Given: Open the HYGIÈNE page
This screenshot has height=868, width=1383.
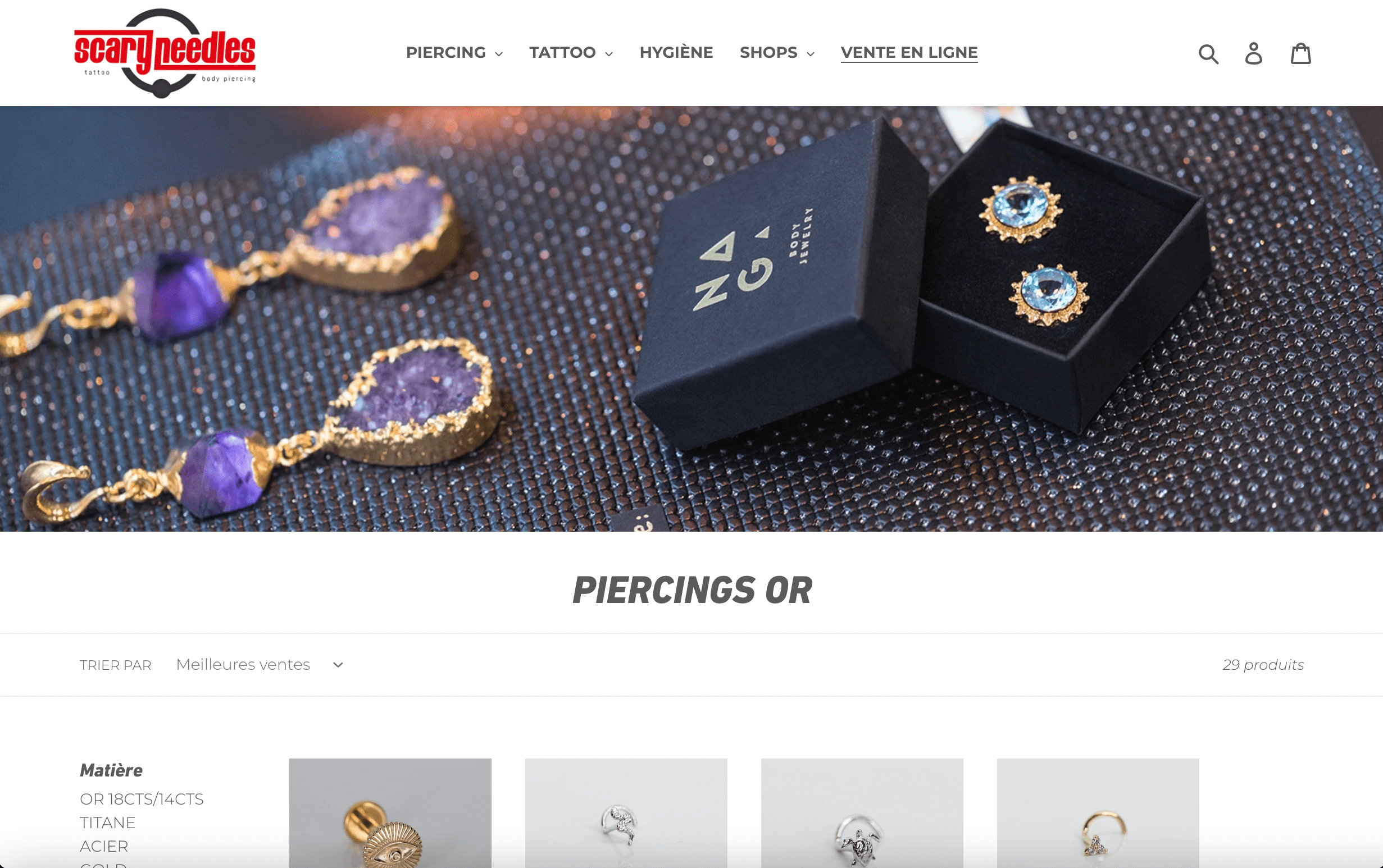Looking at the screenshot, I should [x=676, y=53].
